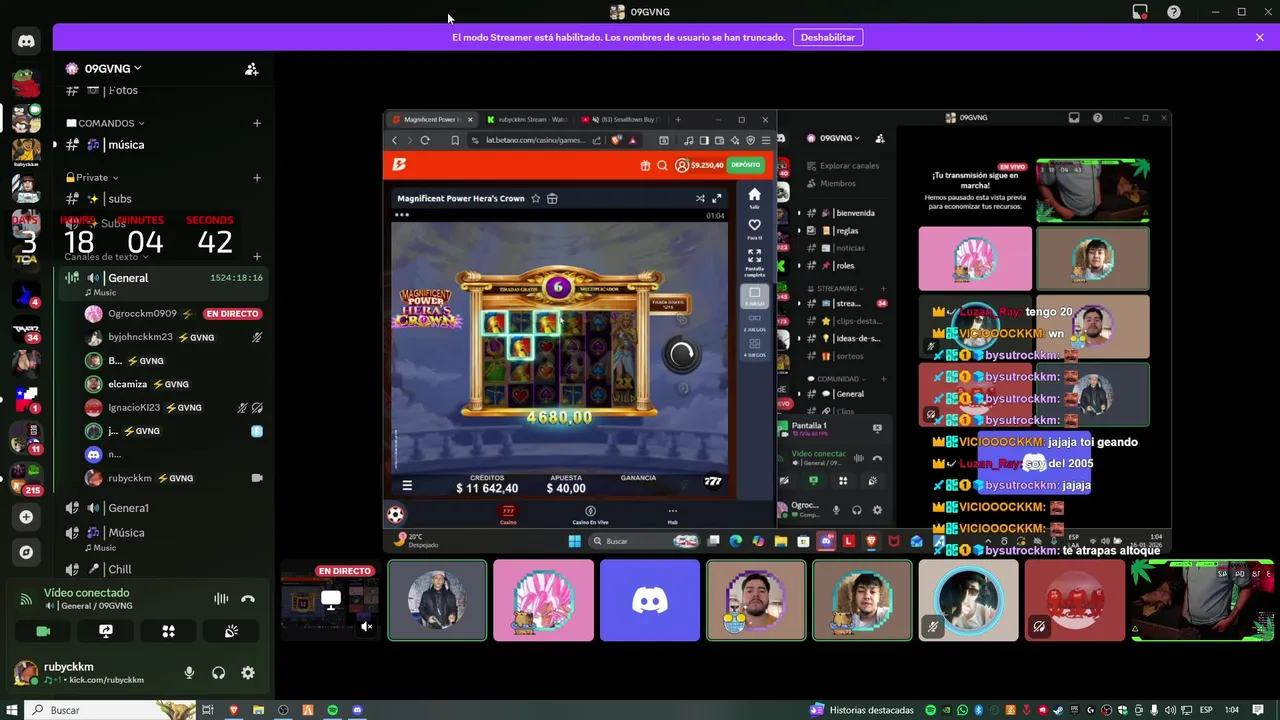Add a channel to Canales de texto

(x=257, y=256)
